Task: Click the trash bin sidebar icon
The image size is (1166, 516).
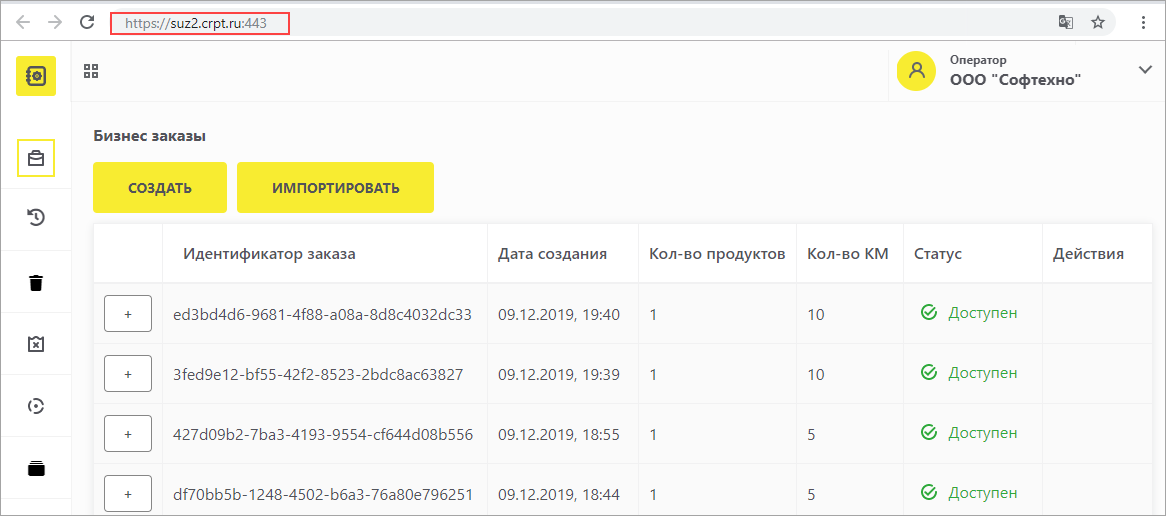Action: point(36,282)
